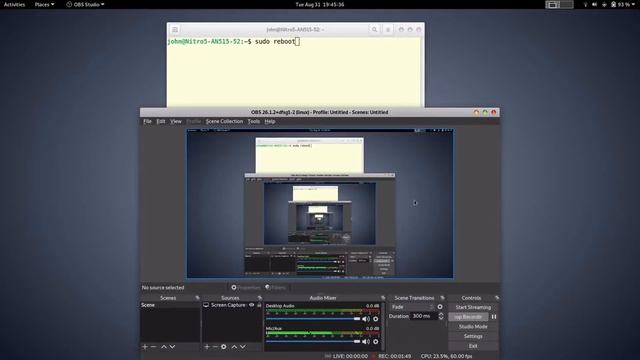The height and width of the screenshot is (360, 640).
Task: Open battery indicator showing 93%
Action: pyautogui.click(x=620, y=4)
